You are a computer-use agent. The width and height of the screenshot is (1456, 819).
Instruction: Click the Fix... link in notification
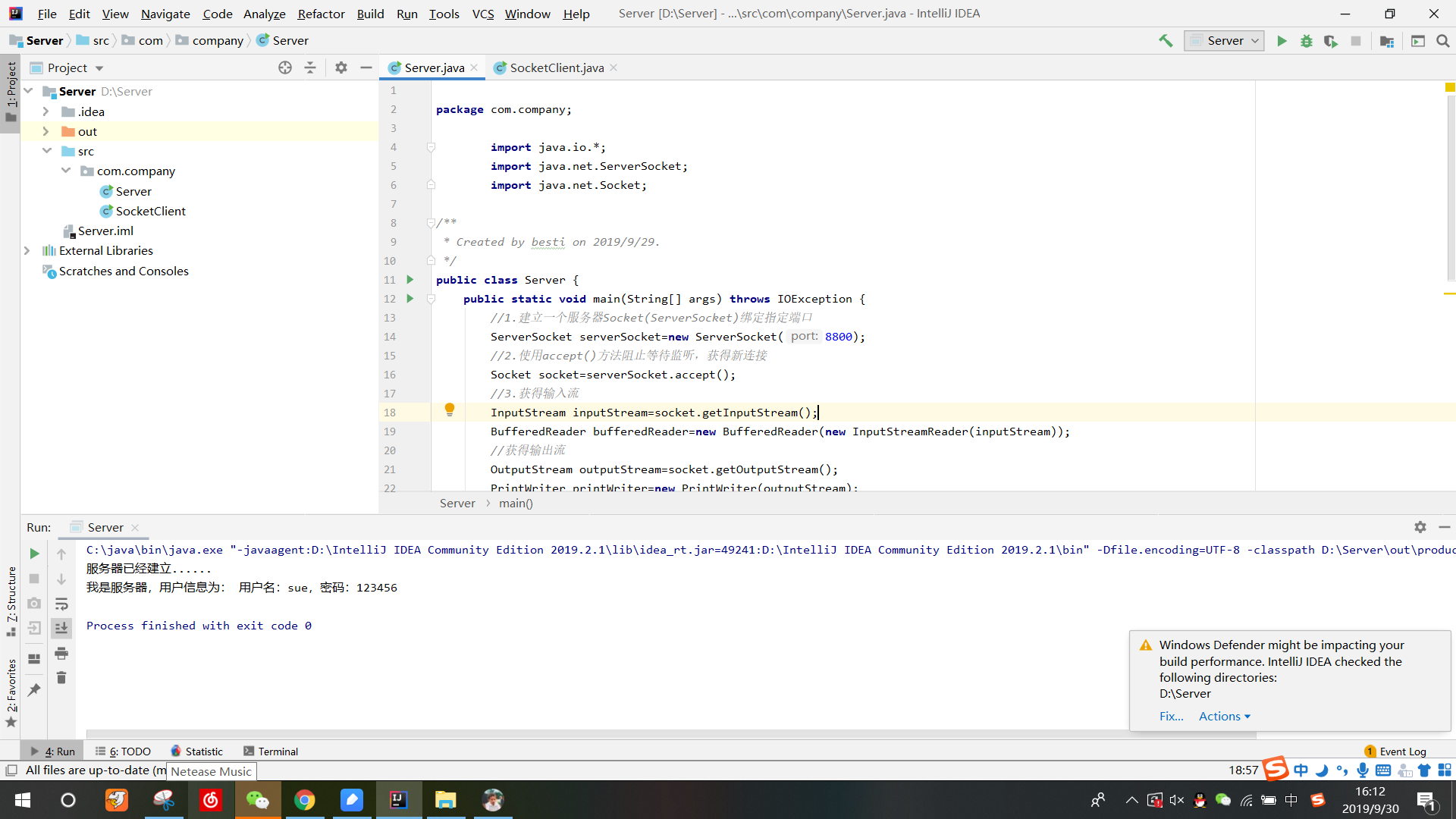tap(1171, 716)
